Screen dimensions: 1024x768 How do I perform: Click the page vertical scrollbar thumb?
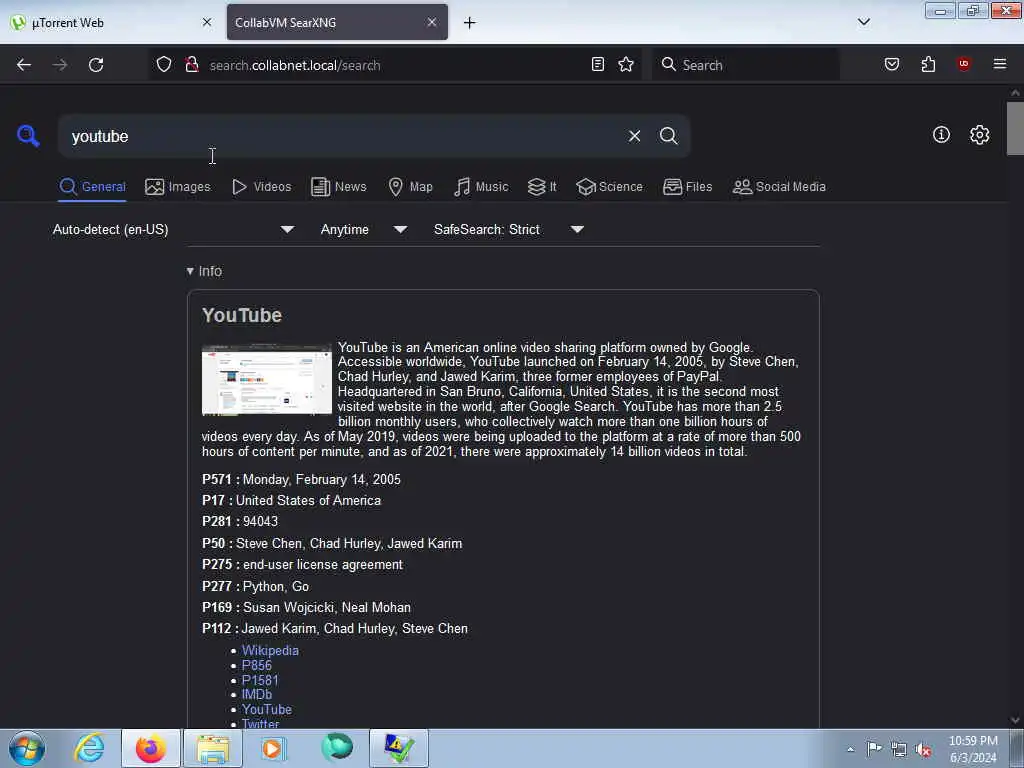click(1015, 128)
